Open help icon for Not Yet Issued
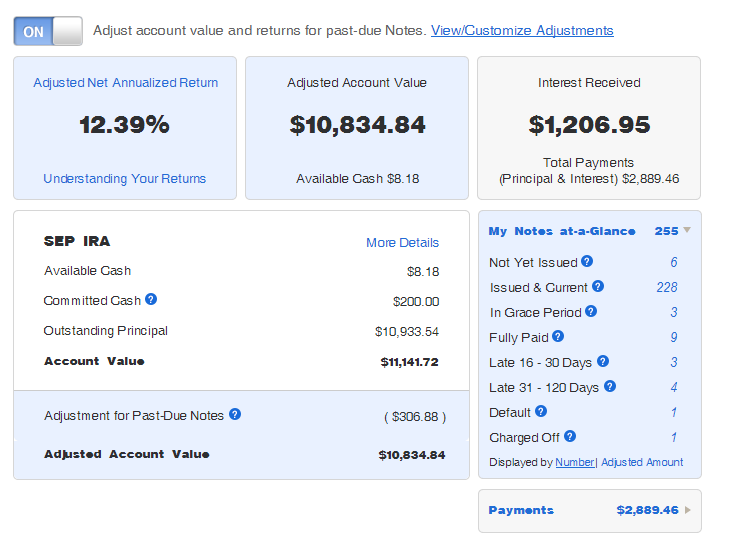744x538 pixels. click(587, 261)
